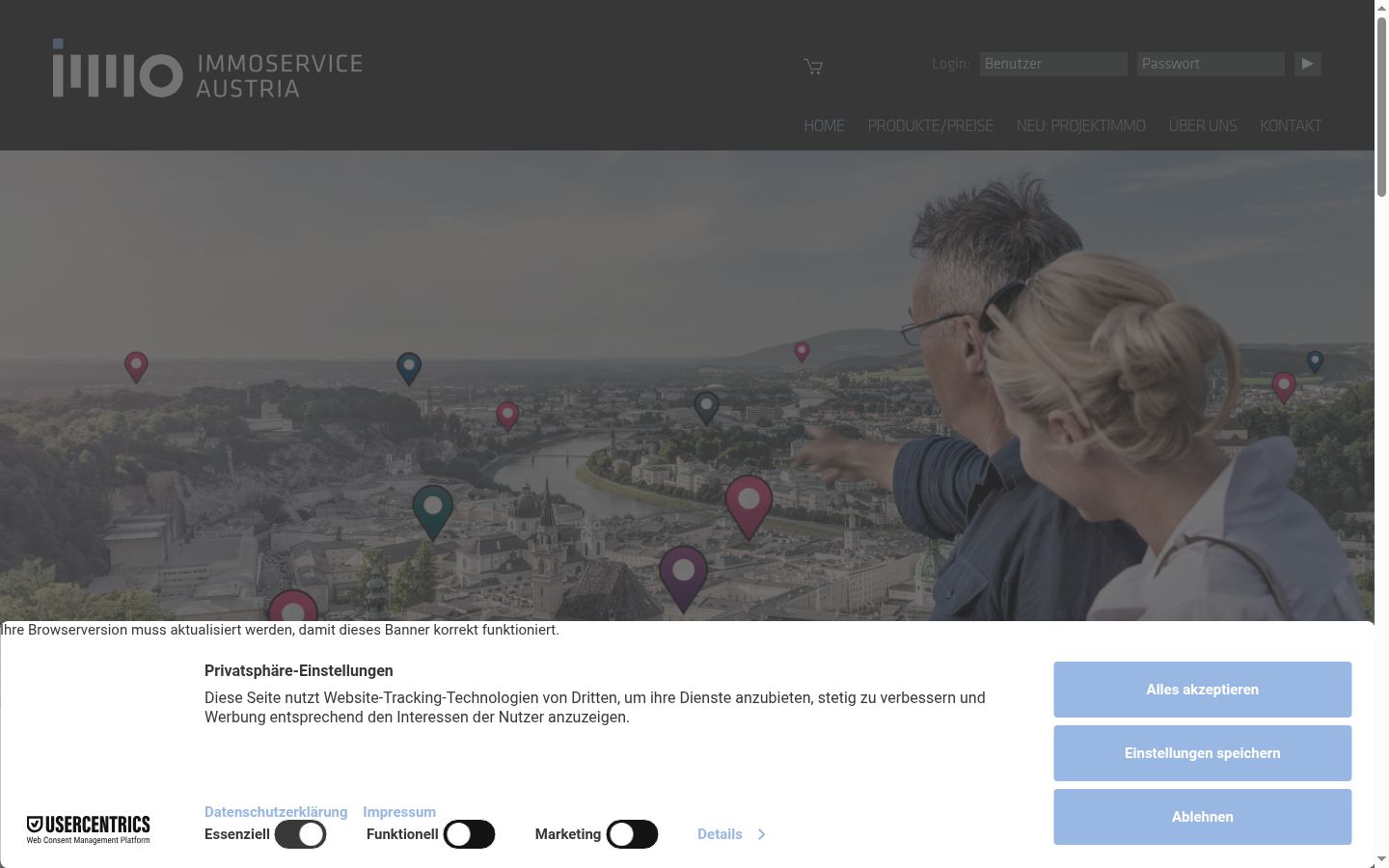Enable the Funktionell switch
Screen dimensions: 1389x868
[x=469, y=834]
